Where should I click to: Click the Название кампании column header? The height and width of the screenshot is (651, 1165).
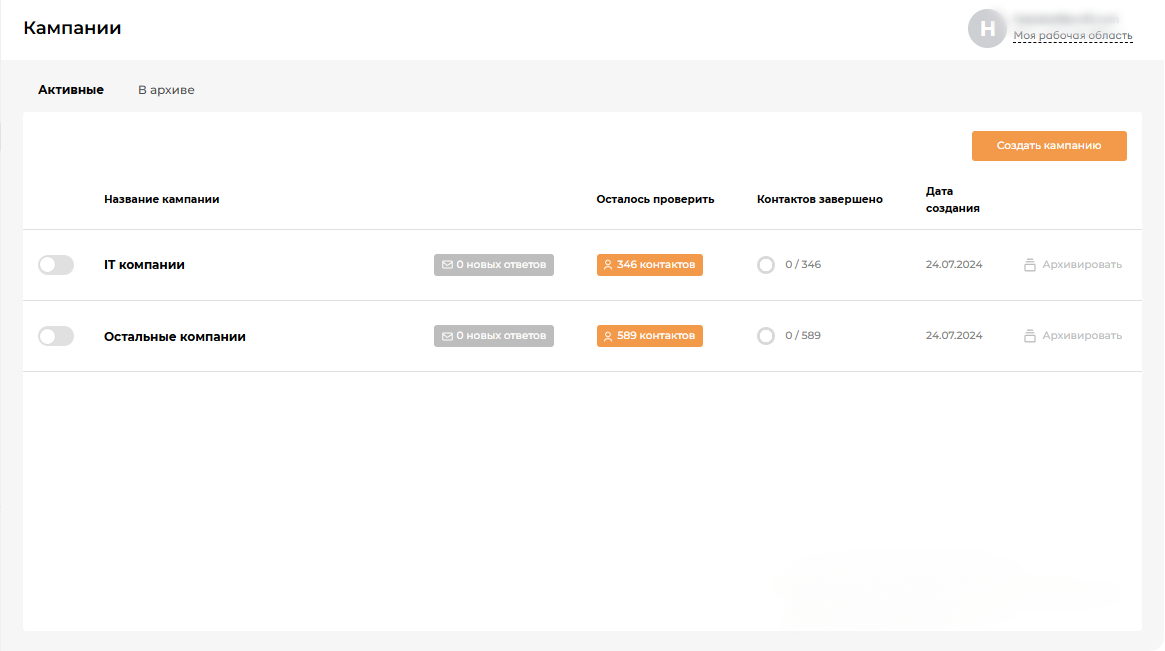point(161,199)
